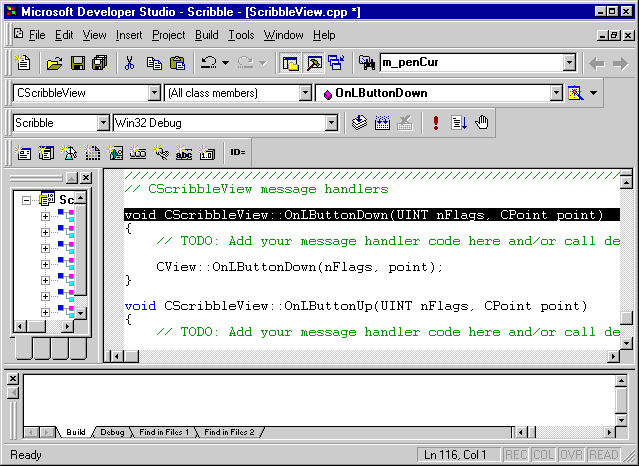
Task: Click the Compile icon on build toolbar
Action: coord(359,122)
